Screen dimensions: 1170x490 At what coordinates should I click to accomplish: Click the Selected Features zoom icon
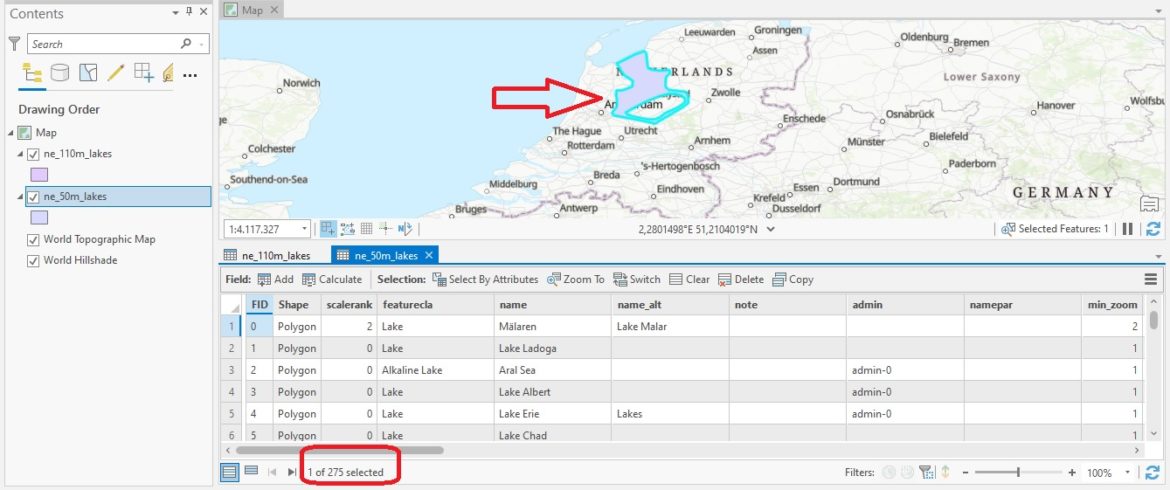pos(1008,229)
